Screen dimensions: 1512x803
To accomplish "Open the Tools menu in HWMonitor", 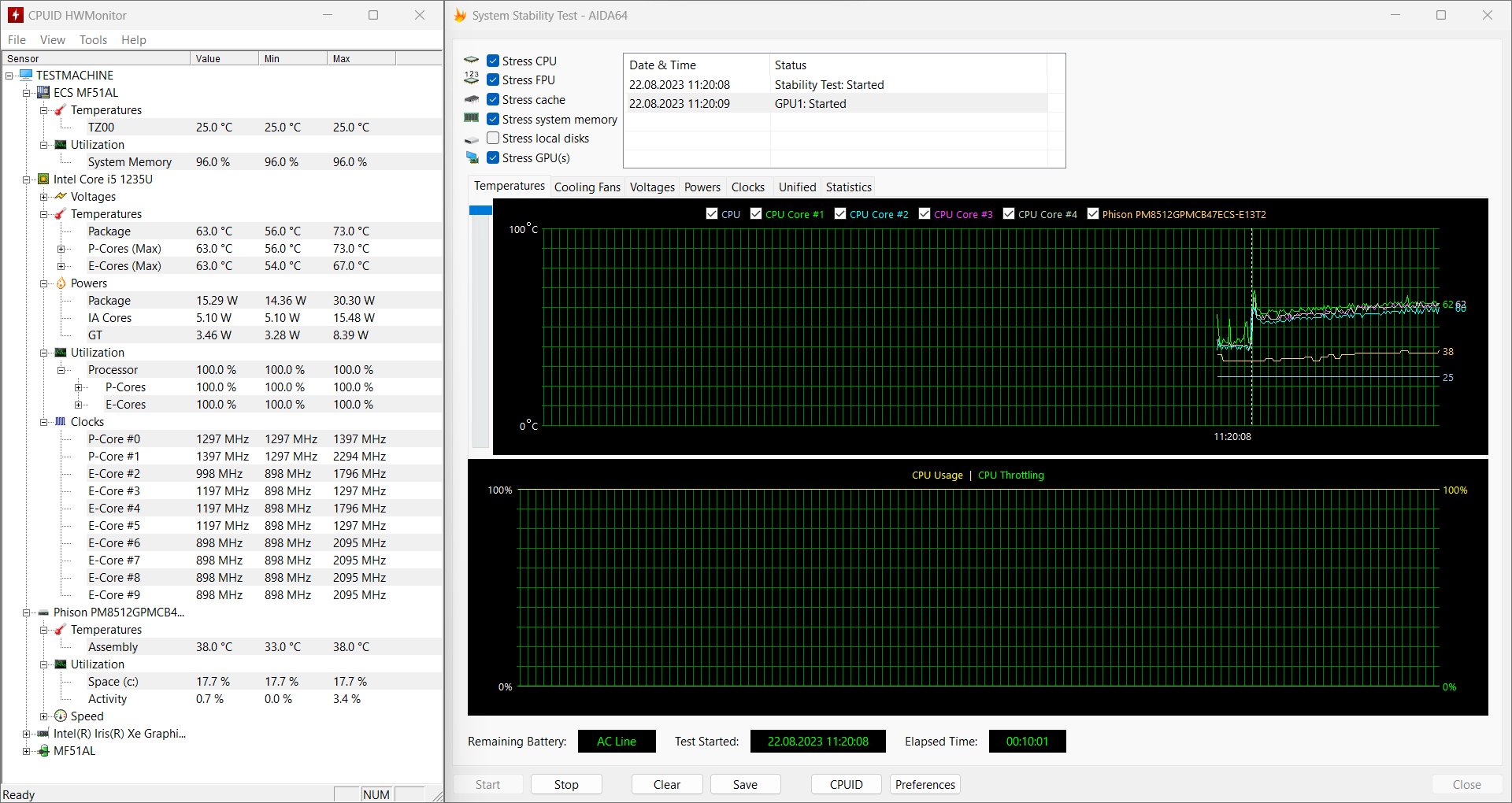I will [x=93, y=40].
